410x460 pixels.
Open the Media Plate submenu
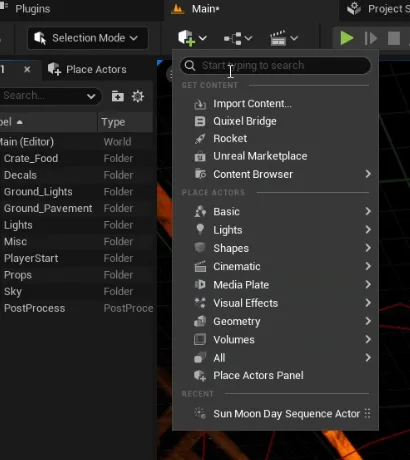coord(275,285)
